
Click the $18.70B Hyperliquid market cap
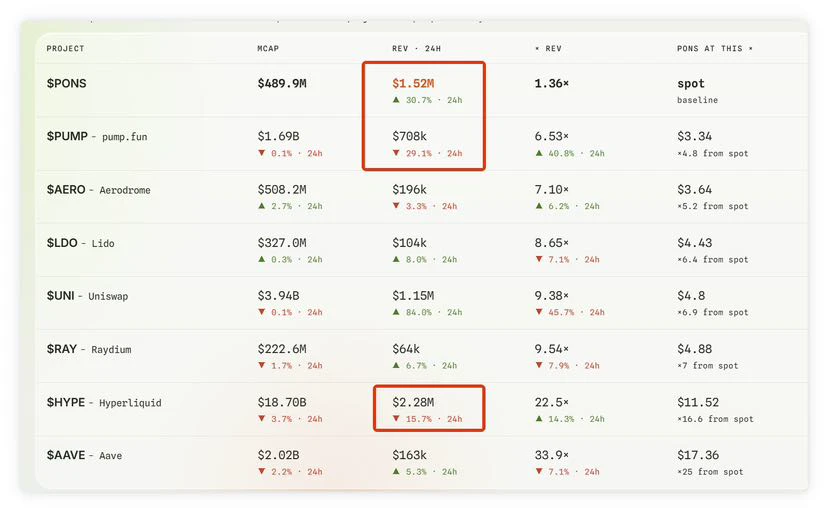(282, 402)
